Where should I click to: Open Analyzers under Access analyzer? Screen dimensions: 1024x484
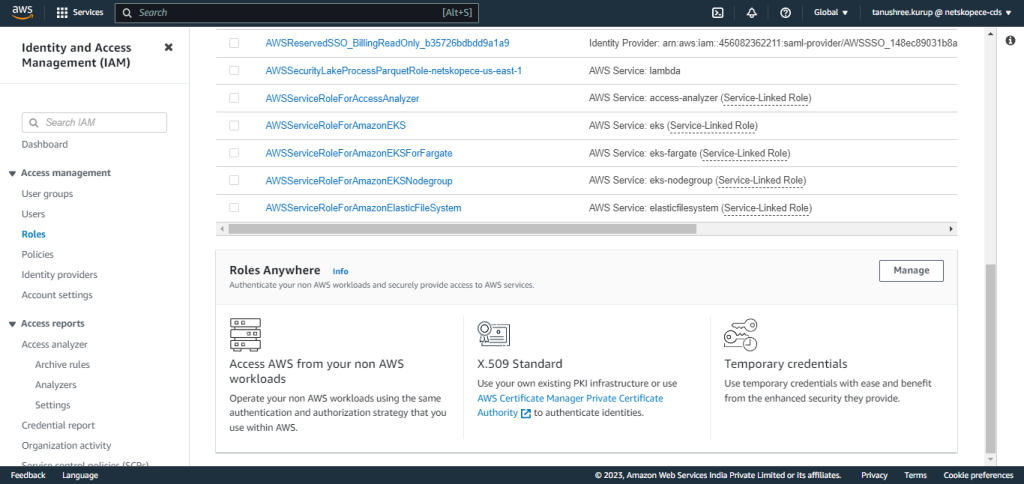[56, 385]
